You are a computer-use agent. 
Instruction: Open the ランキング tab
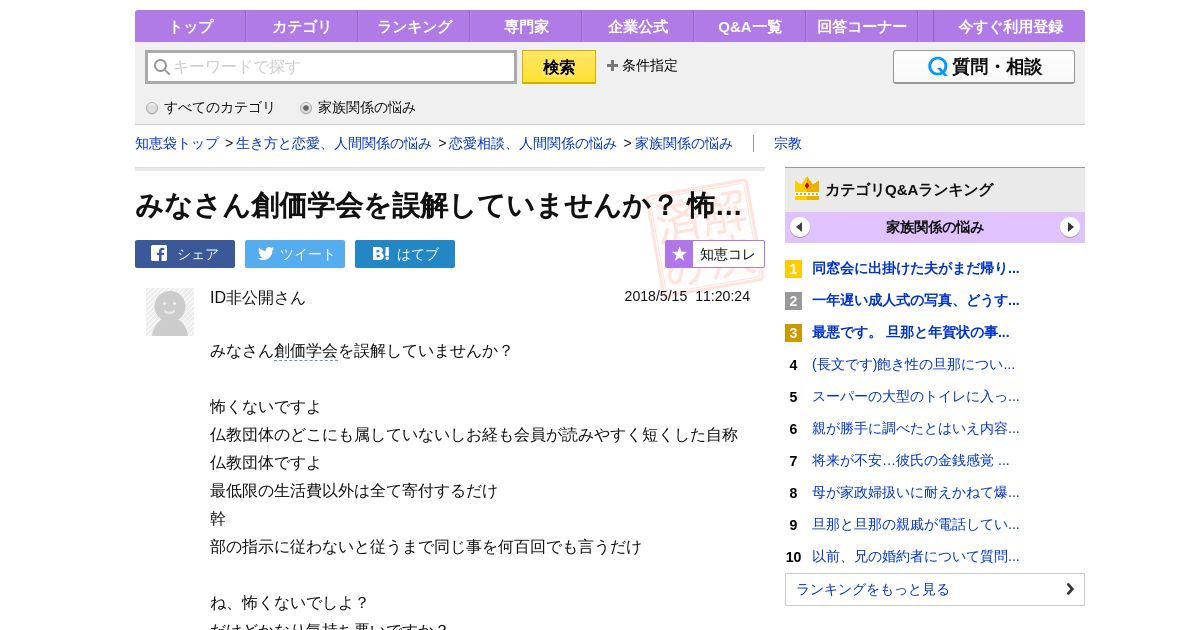[414, 26]
